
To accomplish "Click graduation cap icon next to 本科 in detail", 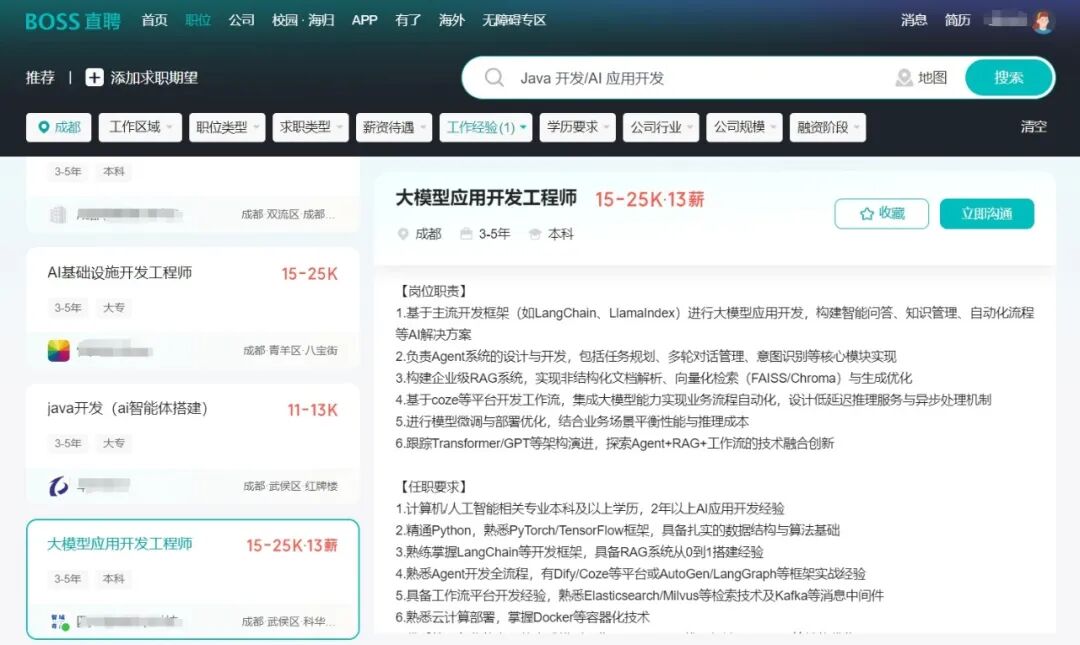I will tap(534, 234).
